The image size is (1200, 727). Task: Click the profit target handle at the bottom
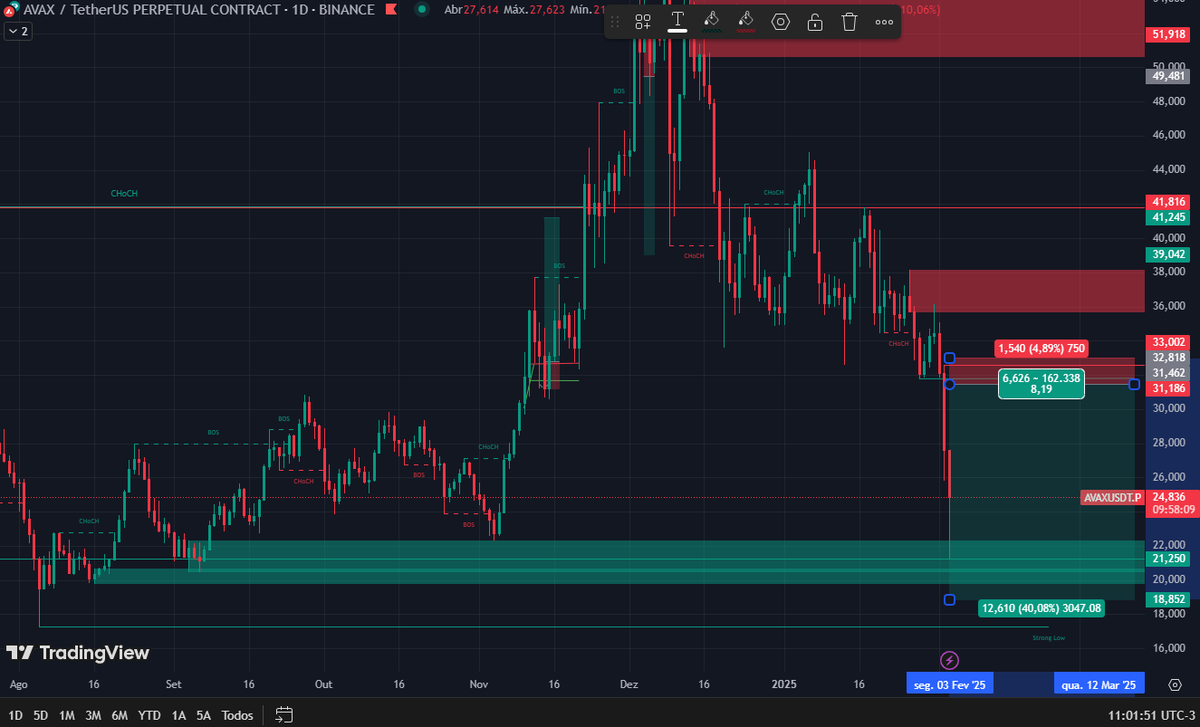click(x=949, y=600)
